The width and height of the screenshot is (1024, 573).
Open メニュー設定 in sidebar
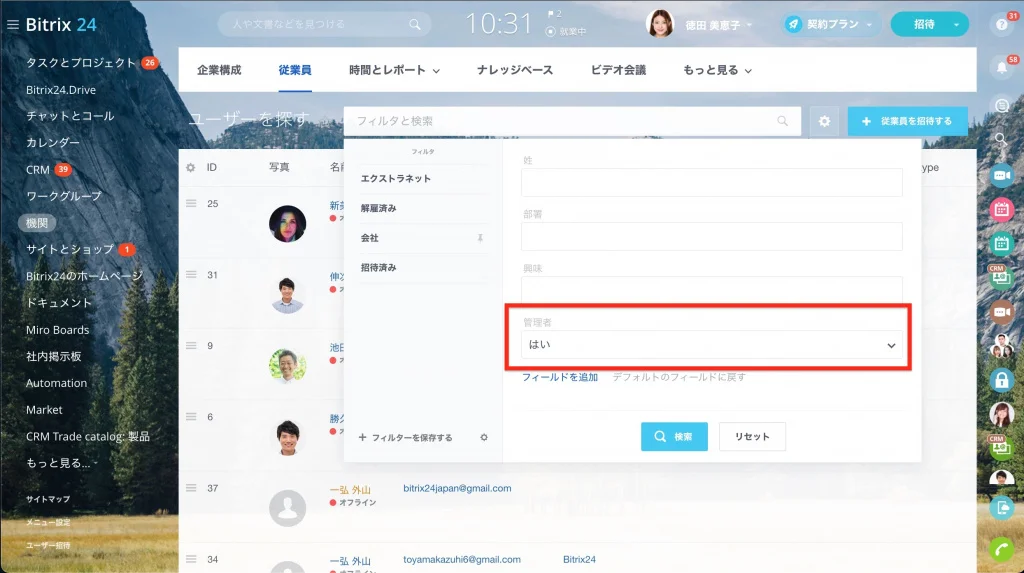tap(48, 522)
